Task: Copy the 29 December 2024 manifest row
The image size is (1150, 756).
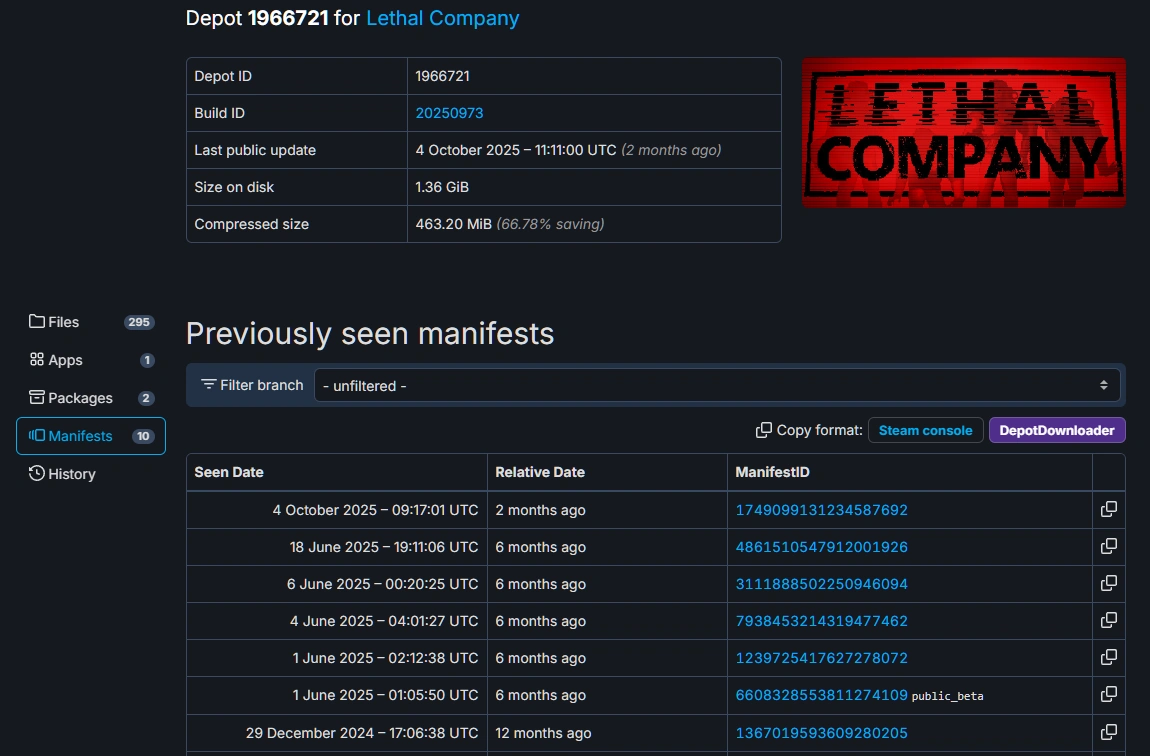Action: (1108, 731)
